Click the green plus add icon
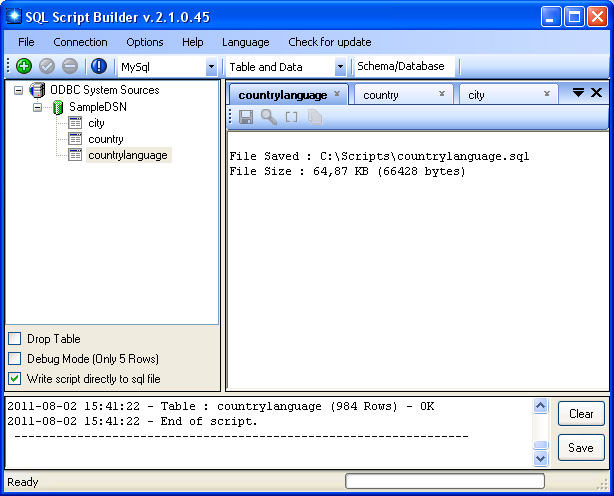This screenshot has width=614, height=496. [x=24, y=66]
